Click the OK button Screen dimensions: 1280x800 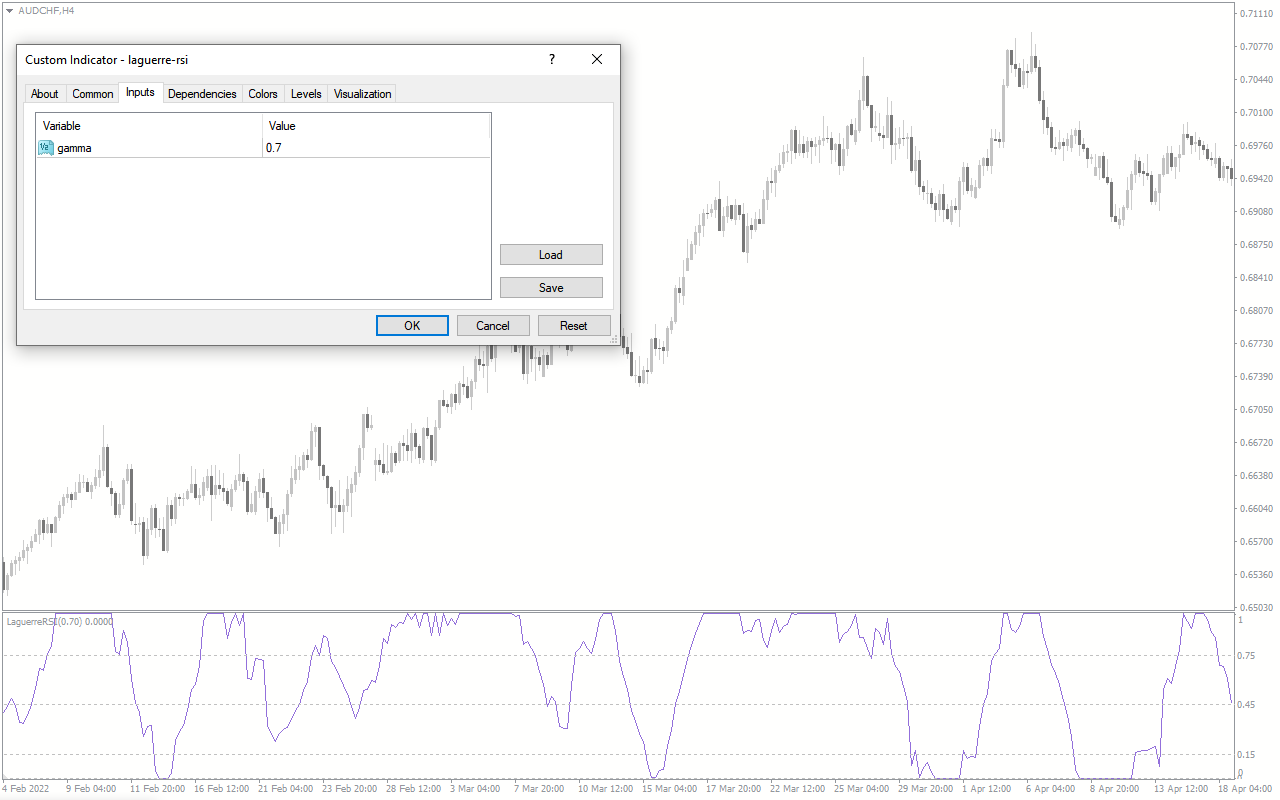[x=412, y=325]
